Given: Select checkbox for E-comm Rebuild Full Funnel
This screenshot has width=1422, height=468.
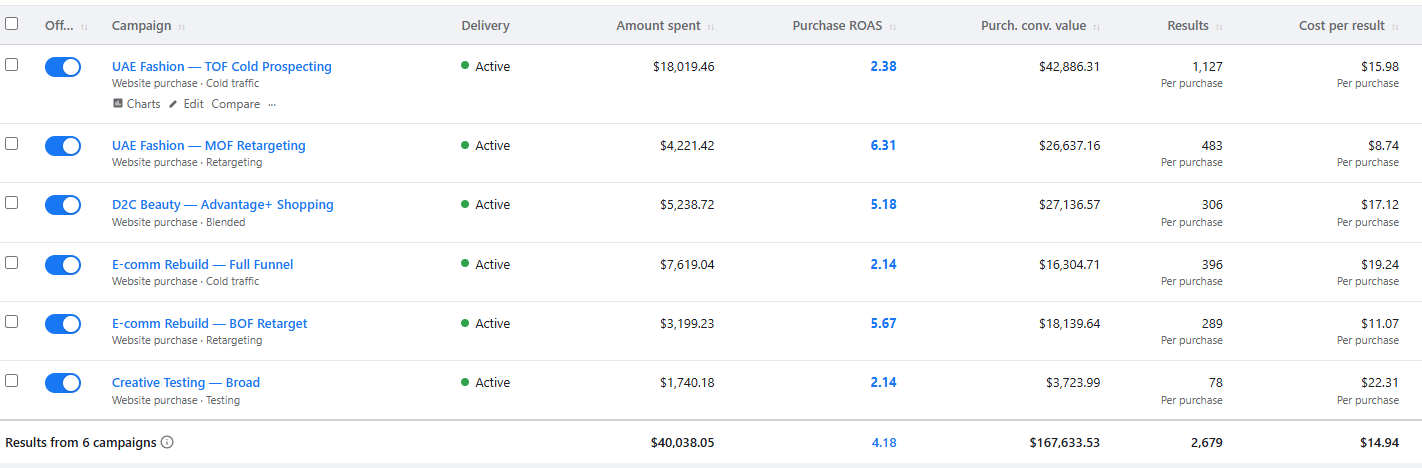Looking at the screenshot, I should (12, 262).
